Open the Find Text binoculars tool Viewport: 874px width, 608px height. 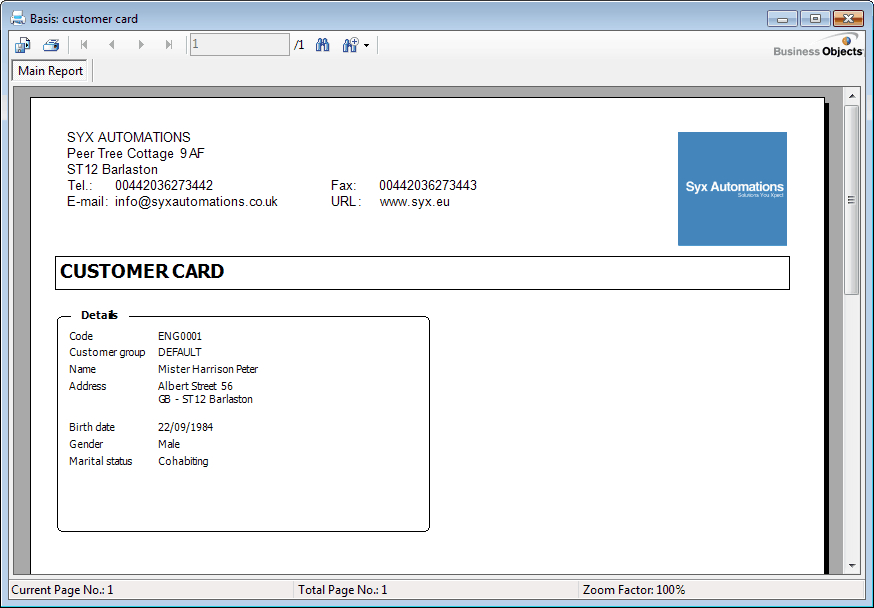323,45
